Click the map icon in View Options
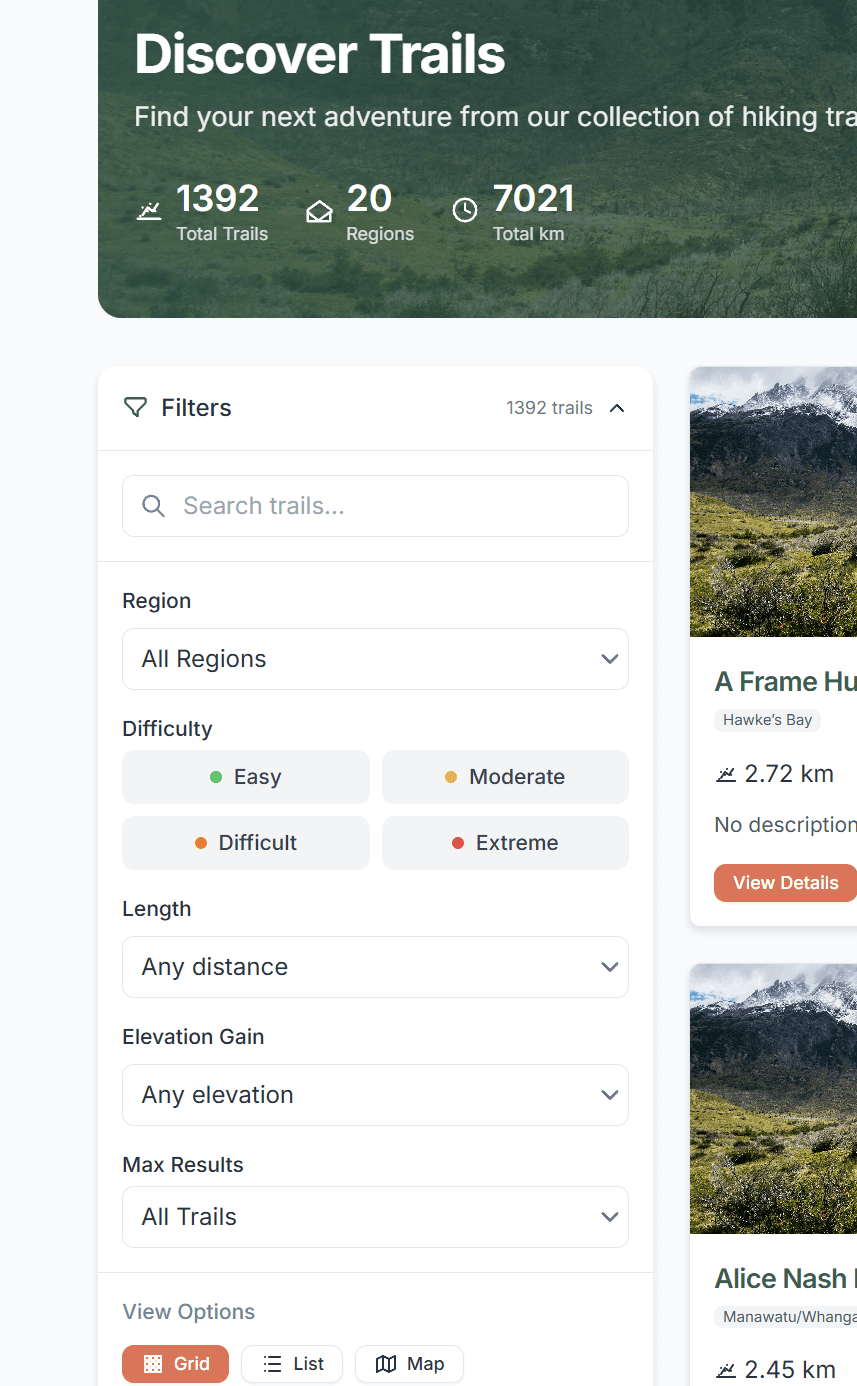The height and width of the screenshot is (1386, 857). (386, 1364)
